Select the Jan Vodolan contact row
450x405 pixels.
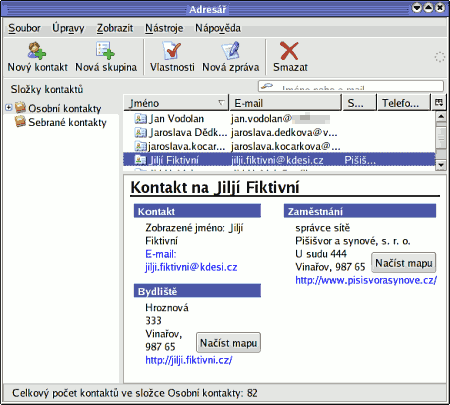(279, 119)
